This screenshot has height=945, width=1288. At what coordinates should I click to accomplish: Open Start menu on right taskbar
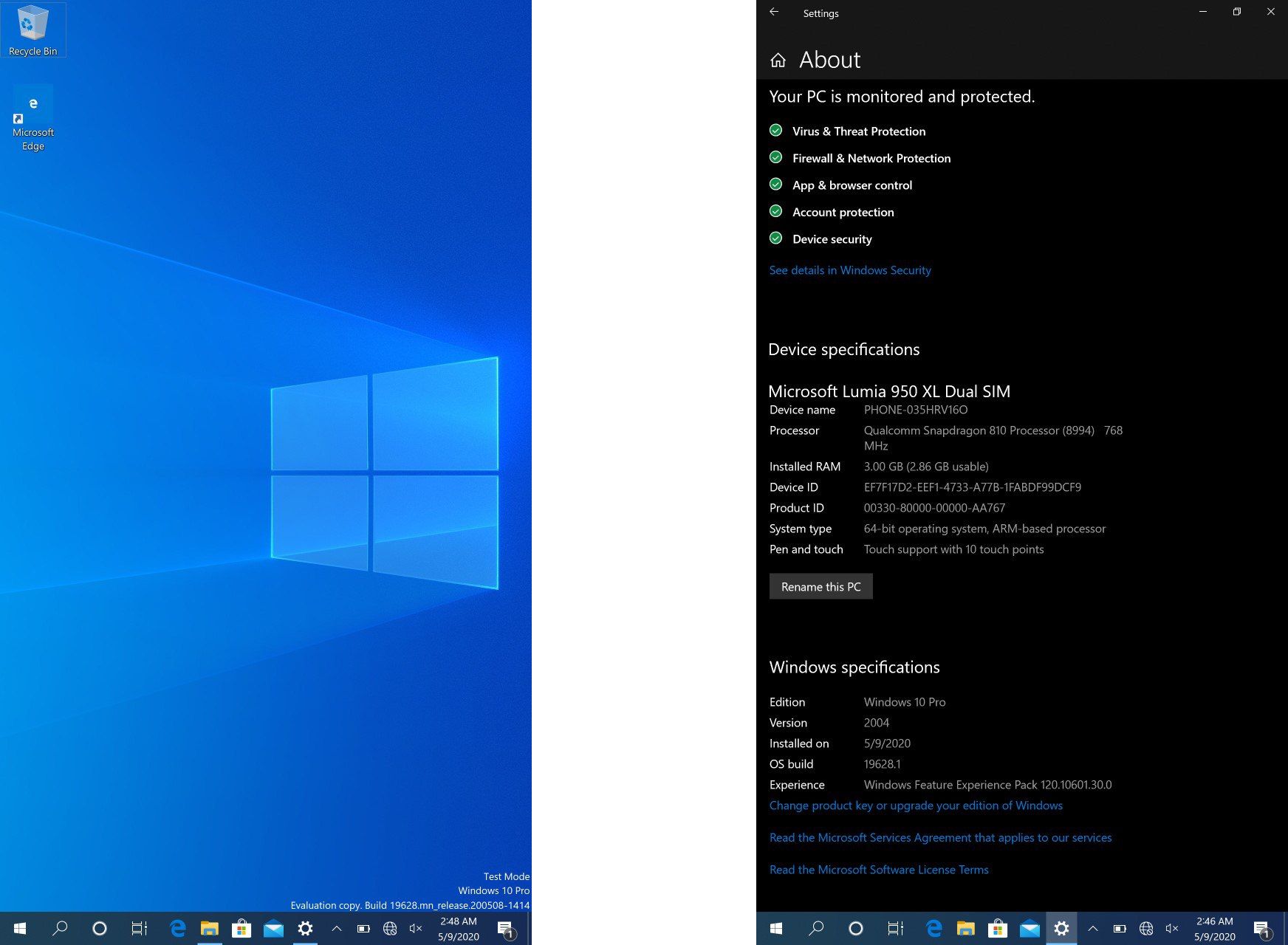pos(776,928)
